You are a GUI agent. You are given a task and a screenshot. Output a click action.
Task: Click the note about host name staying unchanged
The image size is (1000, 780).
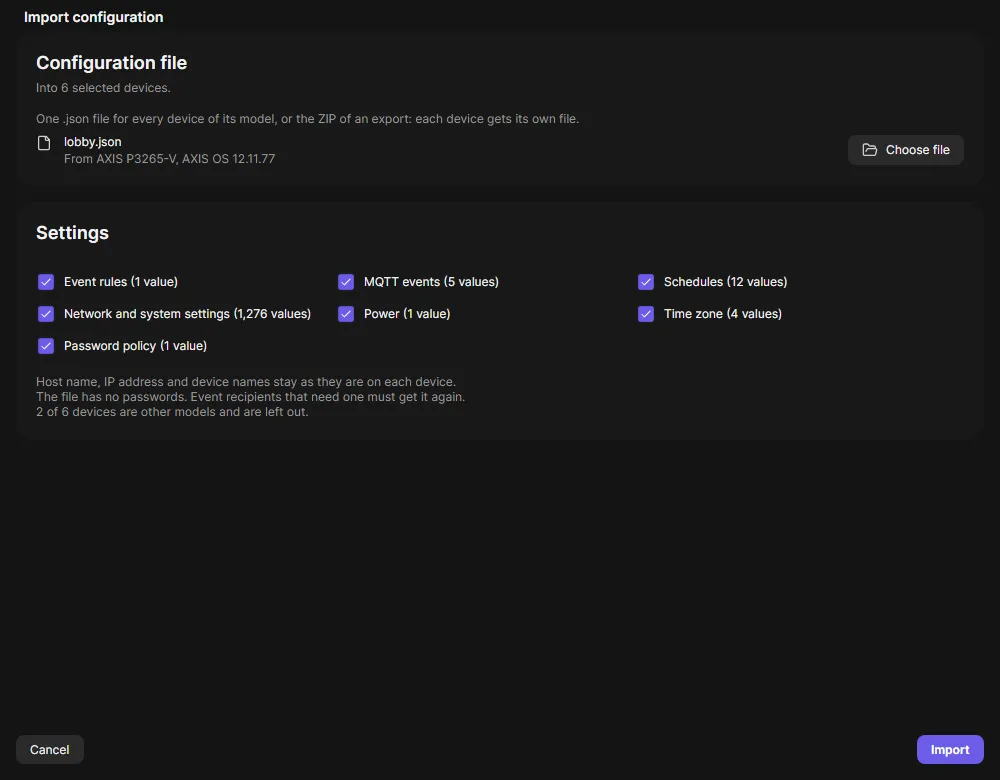(246, 382)
